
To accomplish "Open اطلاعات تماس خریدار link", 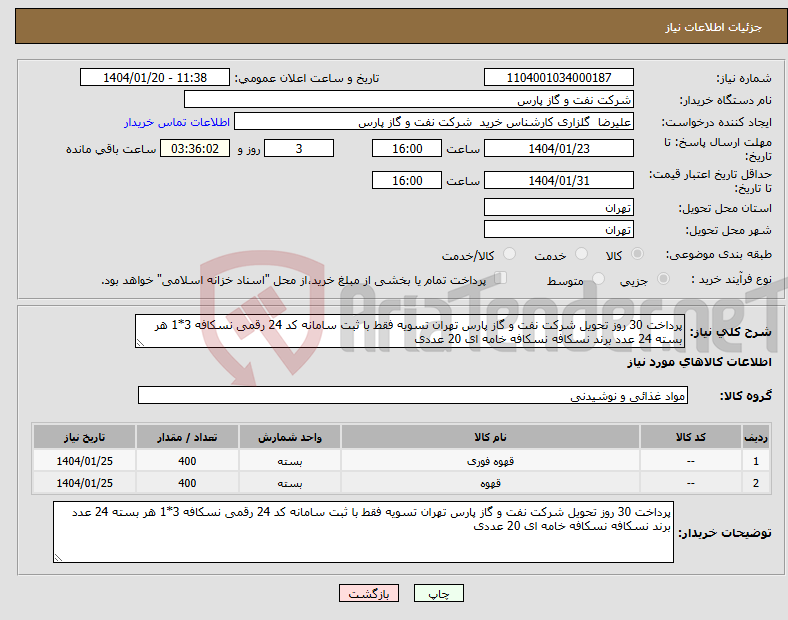I will point(177,122).
